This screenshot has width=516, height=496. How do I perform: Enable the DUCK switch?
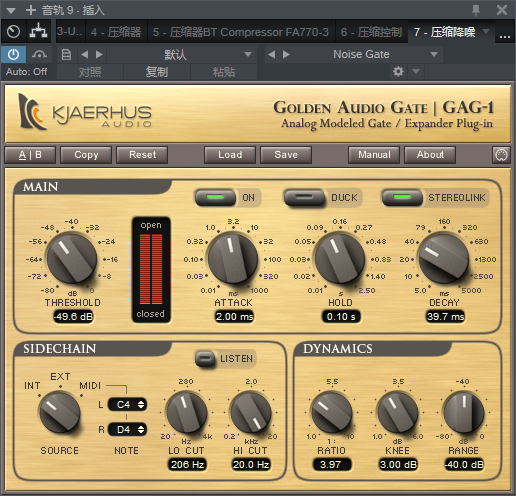(304, 197)
